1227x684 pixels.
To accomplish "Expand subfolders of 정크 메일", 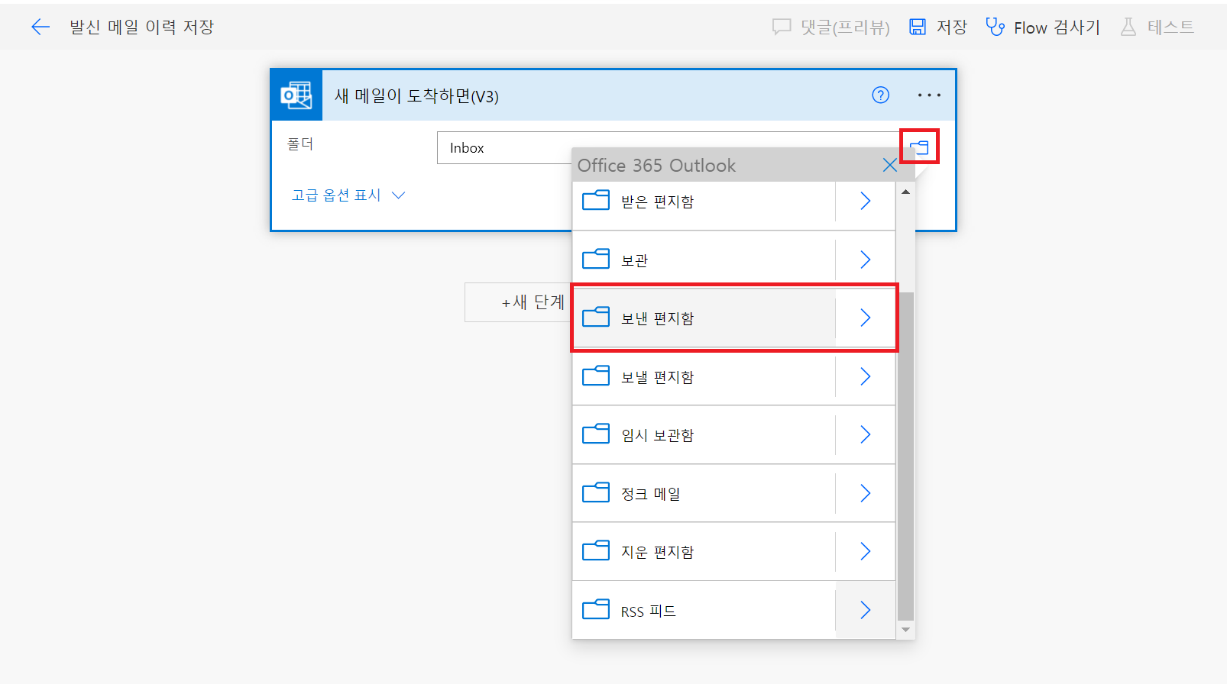I will point(865,493).
